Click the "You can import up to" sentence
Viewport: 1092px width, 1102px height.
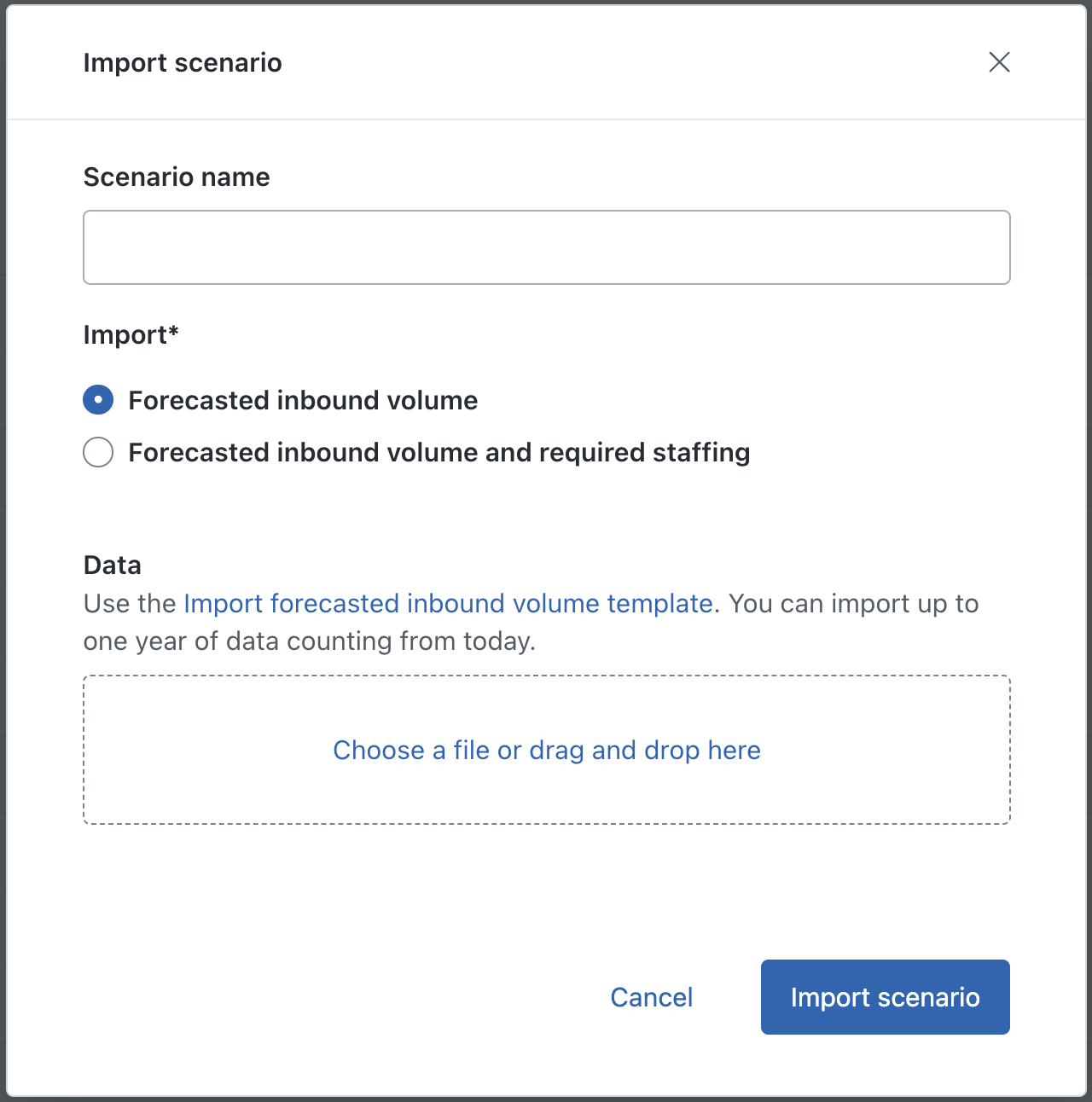(853, 604)
